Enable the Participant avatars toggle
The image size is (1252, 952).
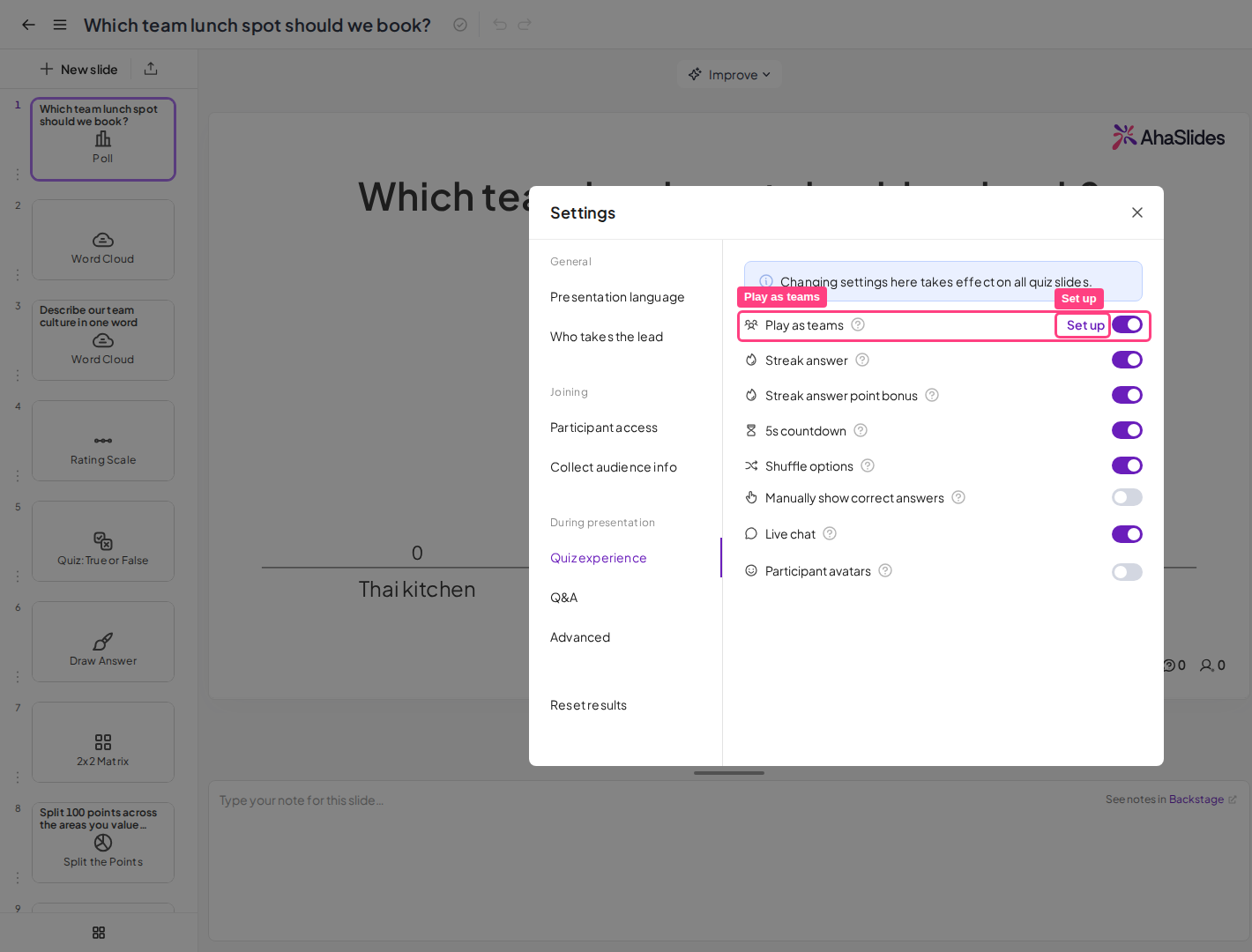1127,572
